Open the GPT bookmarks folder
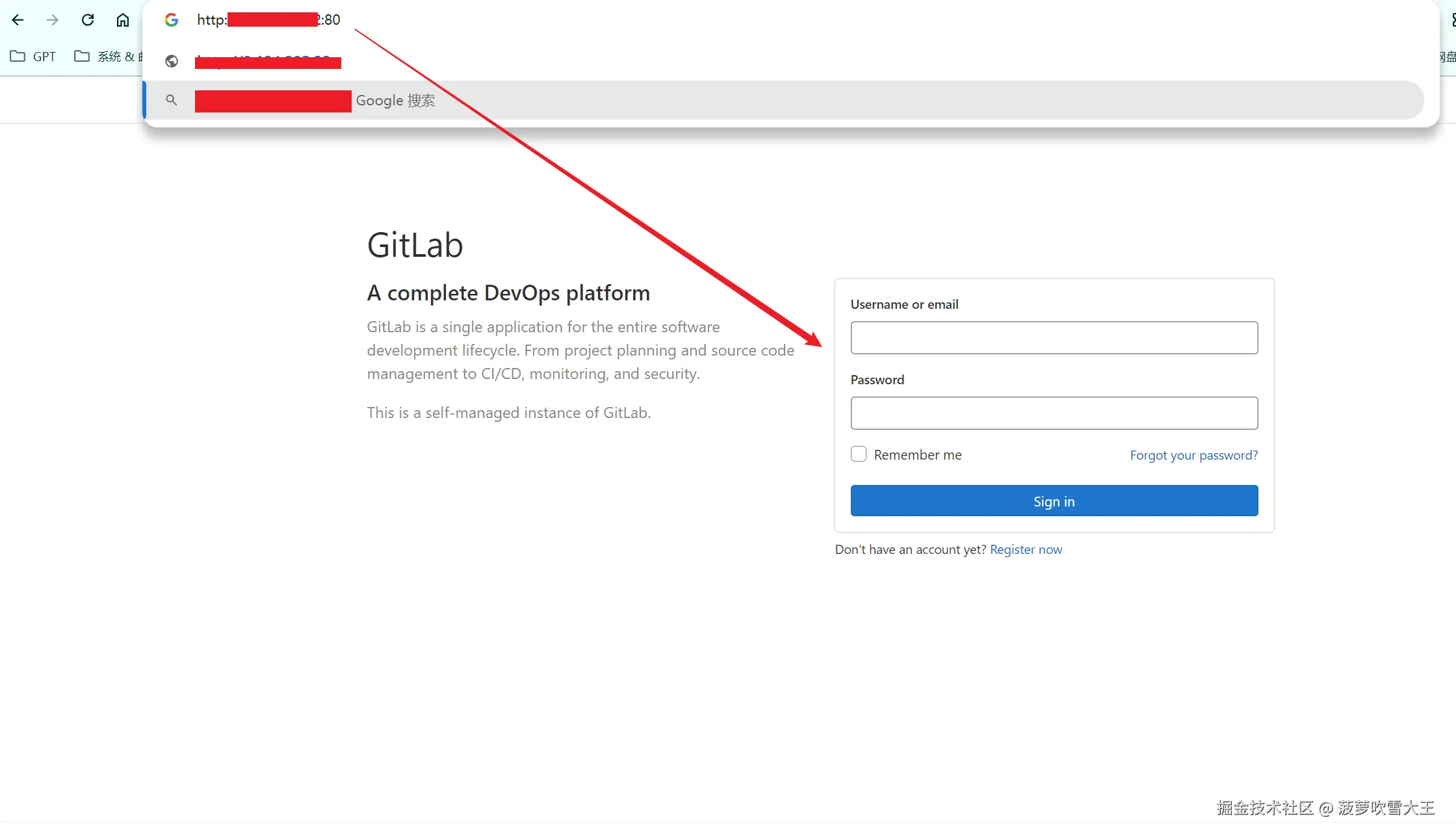This screenshot has width=1456, height=838. (33, 57)
